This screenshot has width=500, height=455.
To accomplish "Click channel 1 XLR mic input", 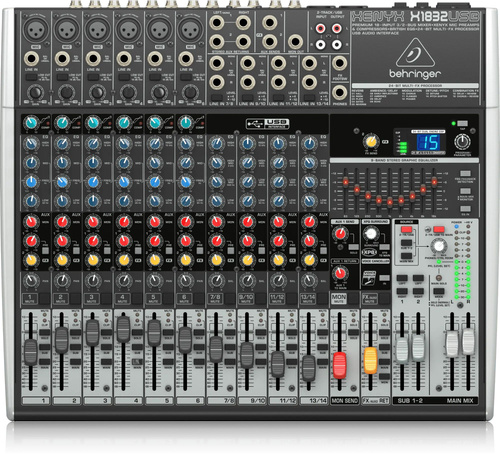I will pyautogui.click(x=35, y=30).
